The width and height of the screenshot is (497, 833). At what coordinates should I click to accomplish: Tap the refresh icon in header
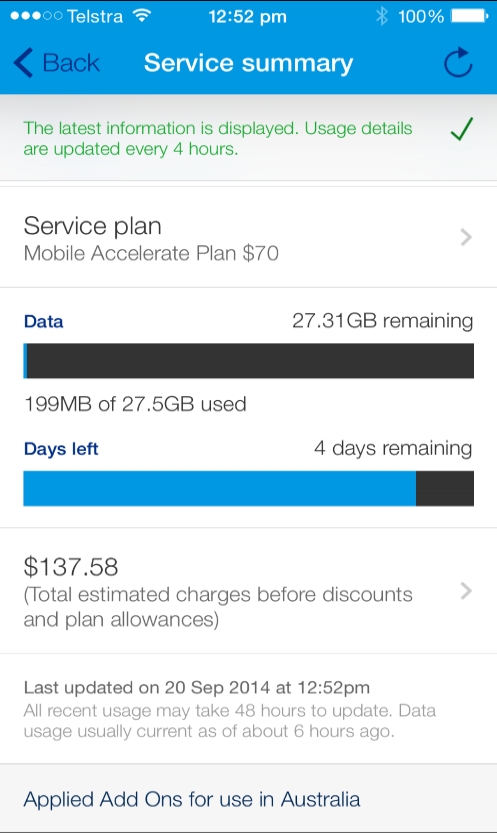[x=458, y=63]
